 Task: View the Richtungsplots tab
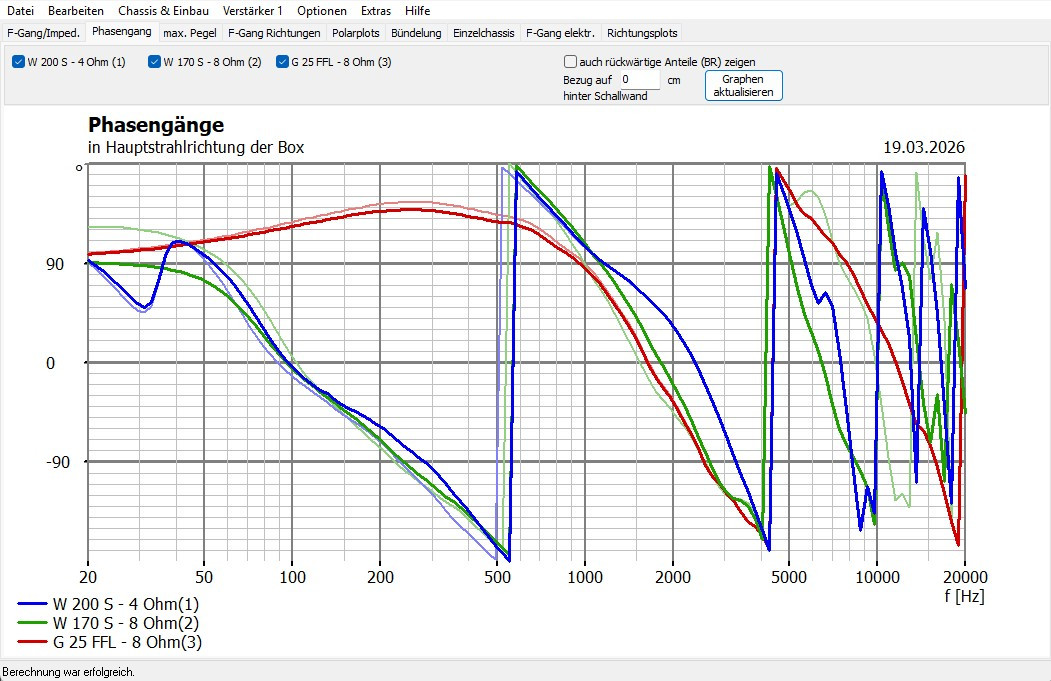click(642, 32)
